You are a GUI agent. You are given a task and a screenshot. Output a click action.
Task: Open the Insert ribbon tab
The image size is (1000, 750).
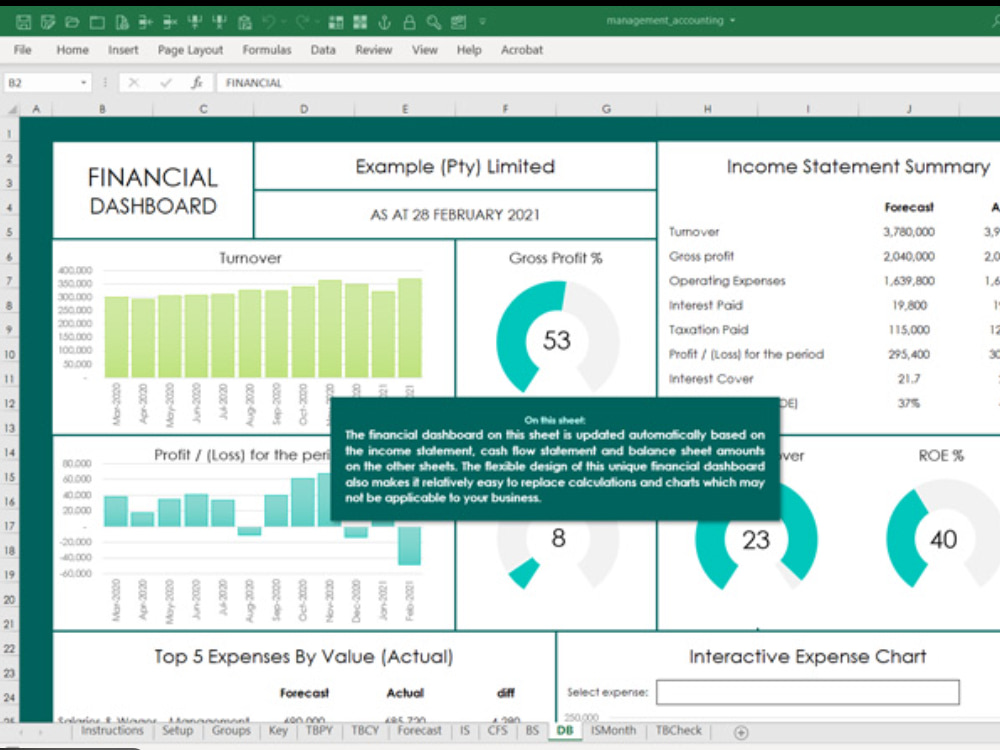click(x=123, y=50)
